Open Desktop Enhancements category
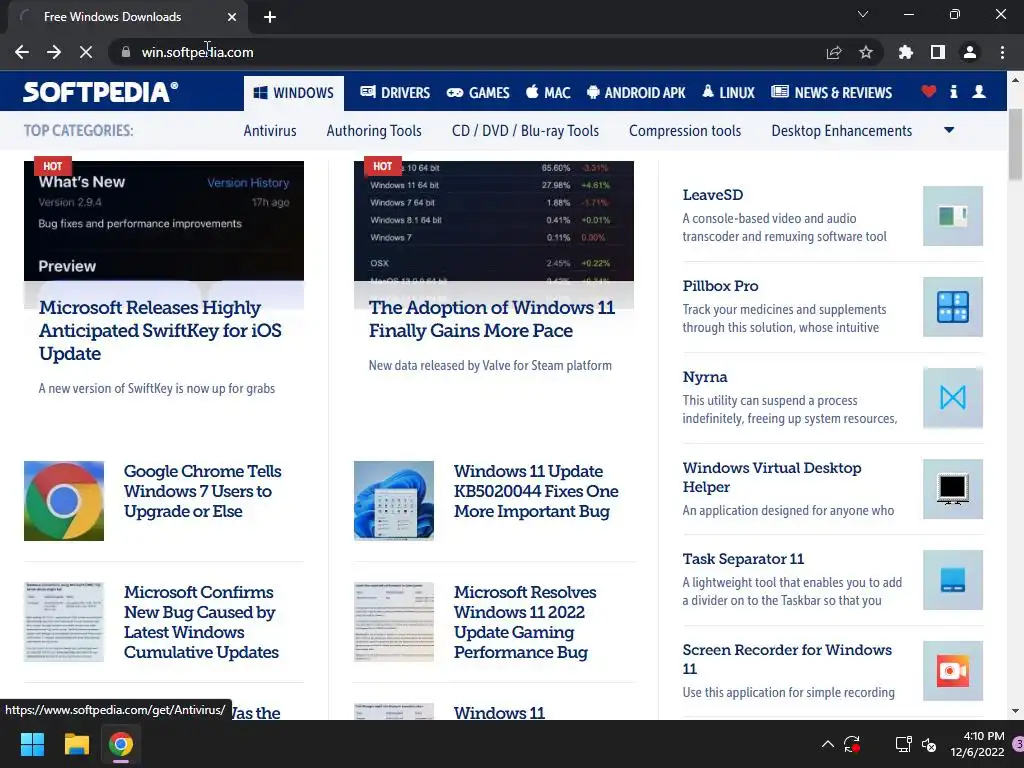 coord(842,131)
